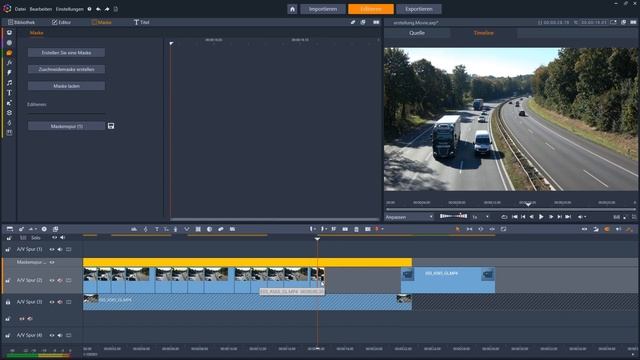Click the montage layers icon in the sidebar
The image size is (640, 360).
coord(9,113)
